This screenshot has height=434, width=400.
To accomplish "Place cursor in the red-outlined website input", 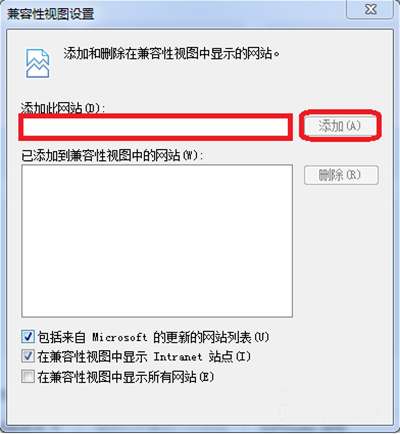I will point(155,127).
